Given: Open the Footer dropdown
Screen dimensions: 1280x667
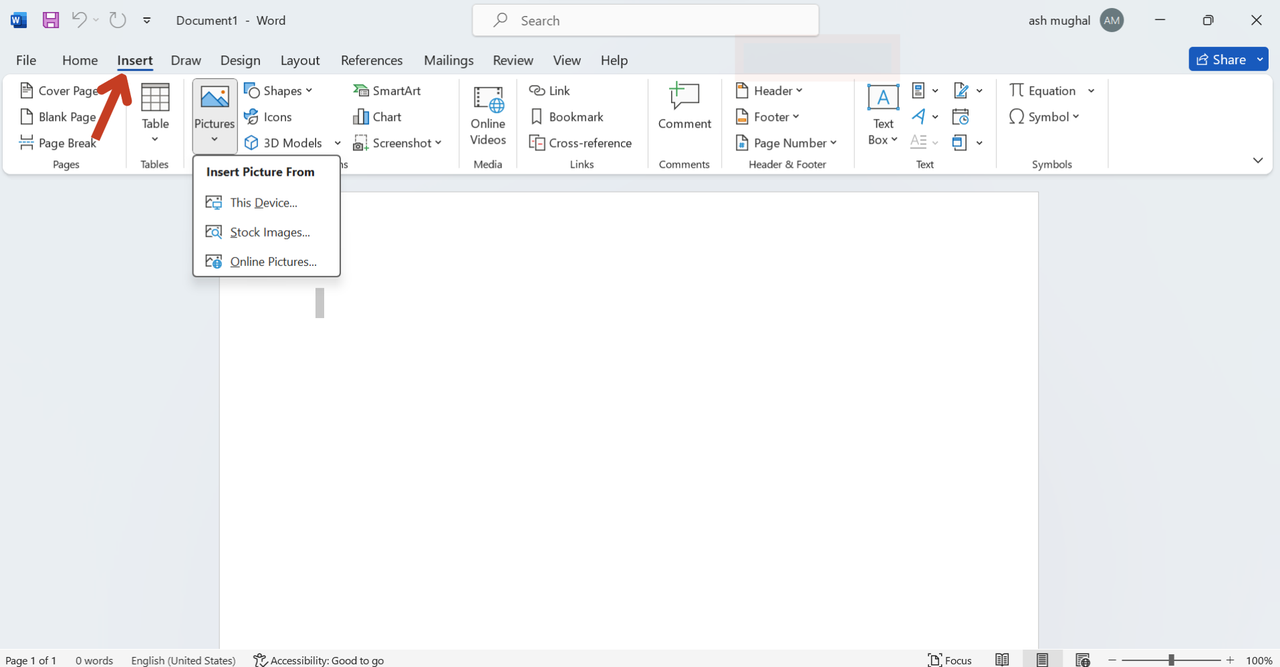Looking at the screenshot, I should (x=768, y=117).
